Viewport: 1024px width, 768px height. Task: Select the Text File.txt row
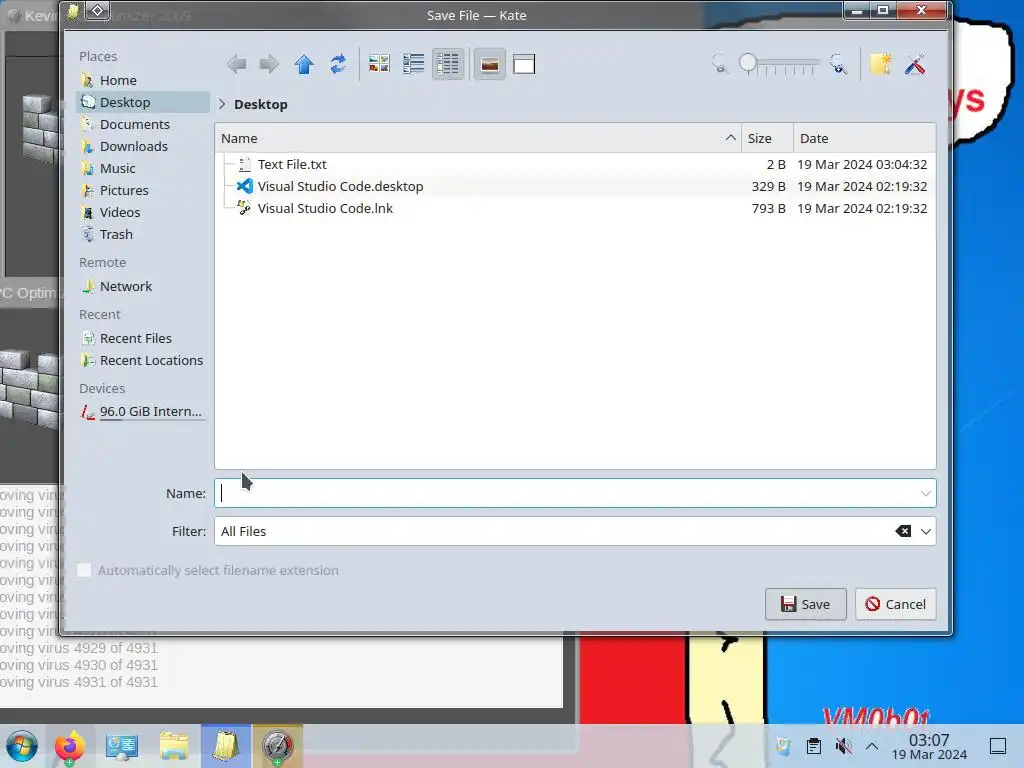point(575,165)
